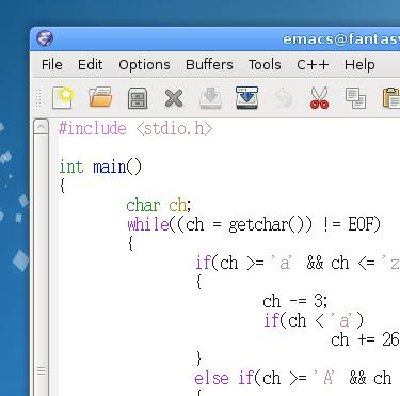
Task: Click the 'ch += 26' statement
Action: [365, 340]
